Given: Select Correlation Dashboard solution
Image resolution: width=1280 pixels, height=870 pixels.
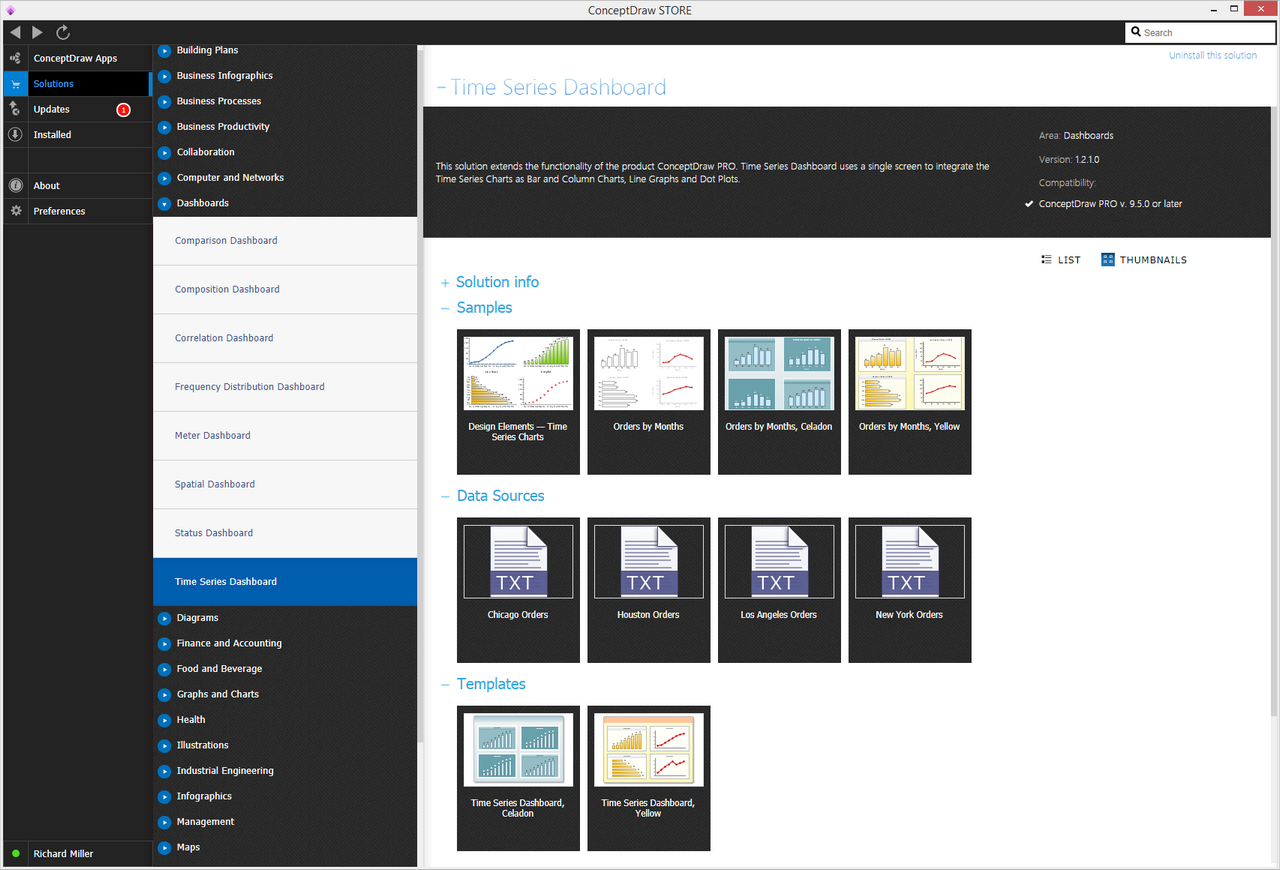Looking at the screenshot, I should pyautogui.click(x=285, y=339).
